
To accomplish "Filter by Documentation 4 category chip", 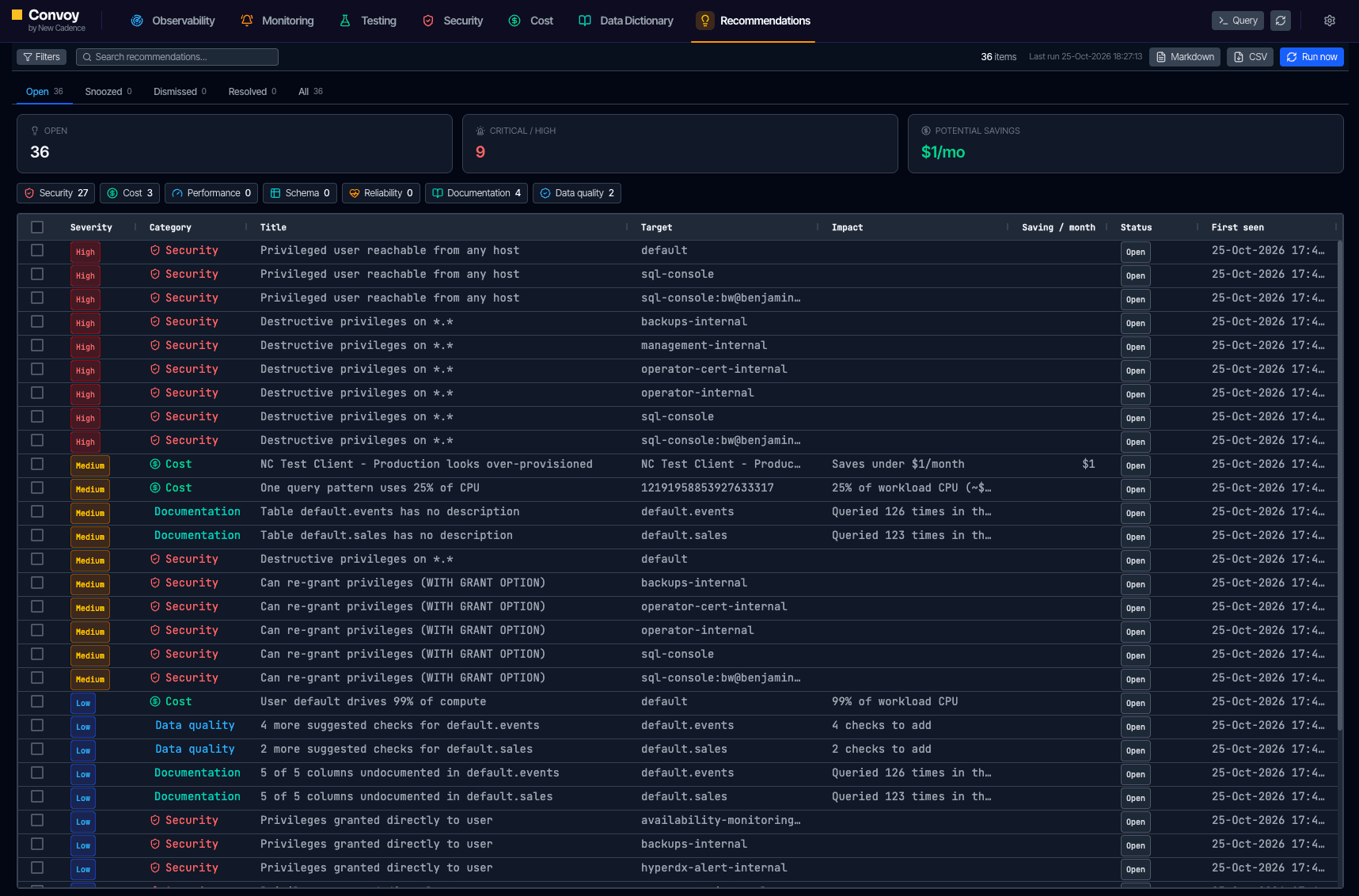I will coord(476,193).
